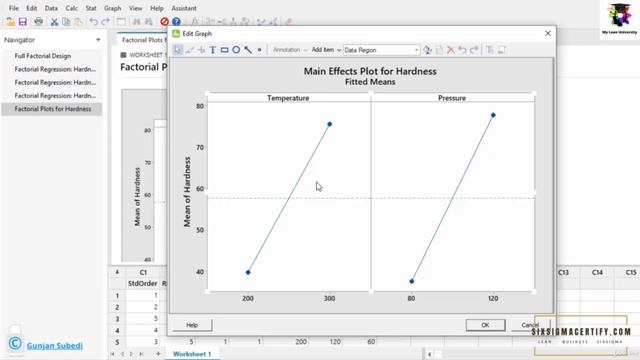This screenshot has width=640, height=360.
Task: Open the Help menu
Action: 156,8
